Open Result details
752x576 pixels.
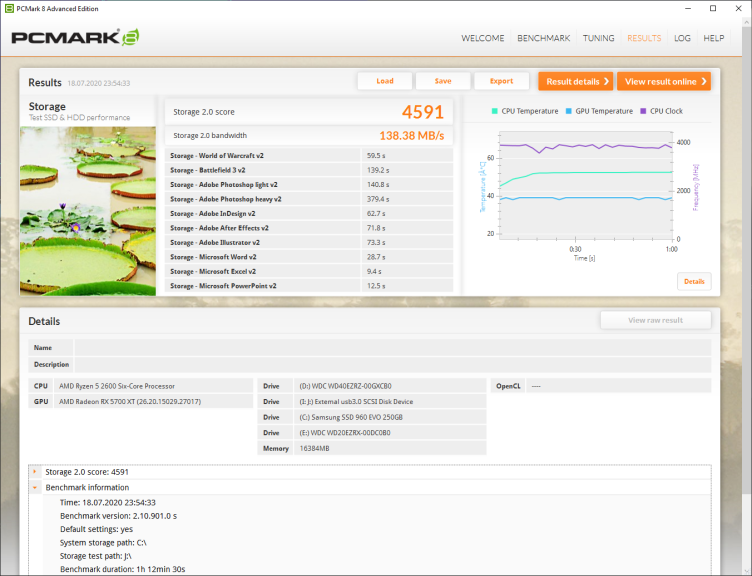(576, 82)
